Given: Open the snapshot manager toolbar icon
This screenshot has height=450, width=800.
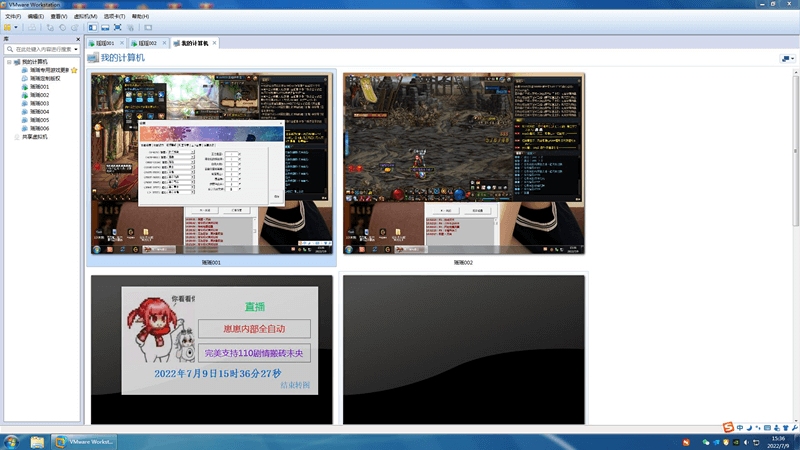Looking at the screenshot, I should click(75, 28).
